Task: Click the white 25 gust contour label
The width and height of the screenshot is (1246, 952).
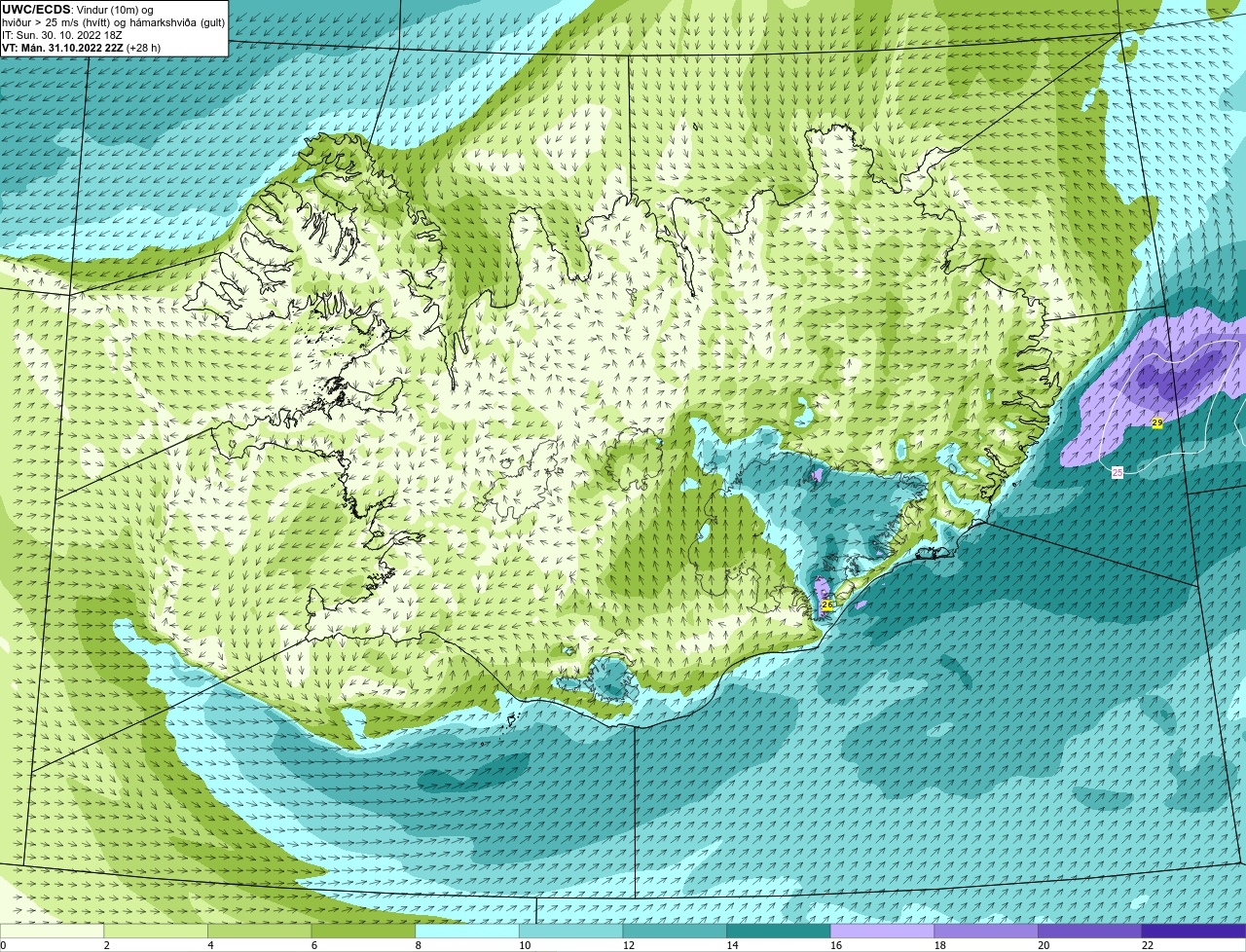Action: coord(1118,471)
